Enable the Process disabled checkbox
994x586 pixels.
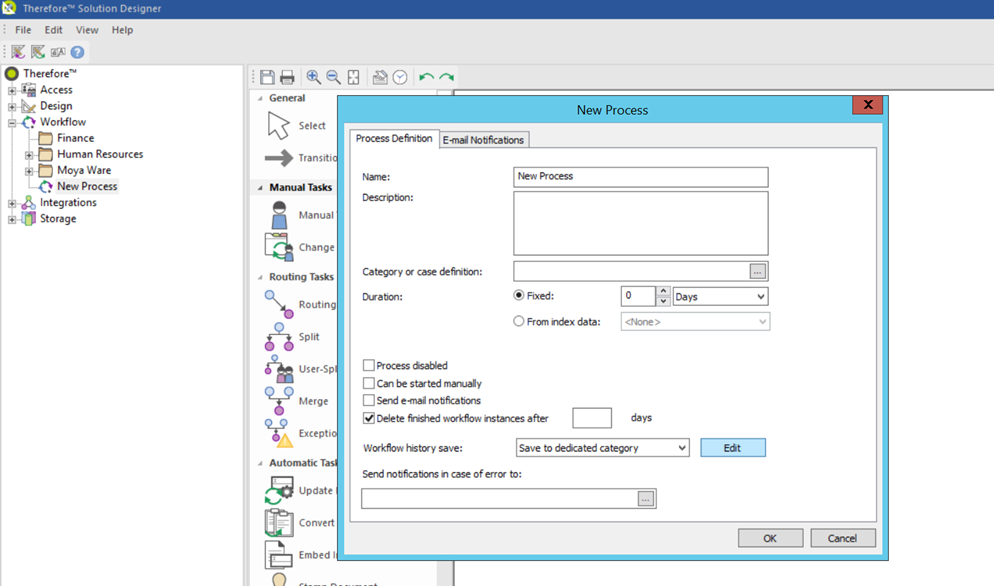pyautogui.click(x=369, y=365)
